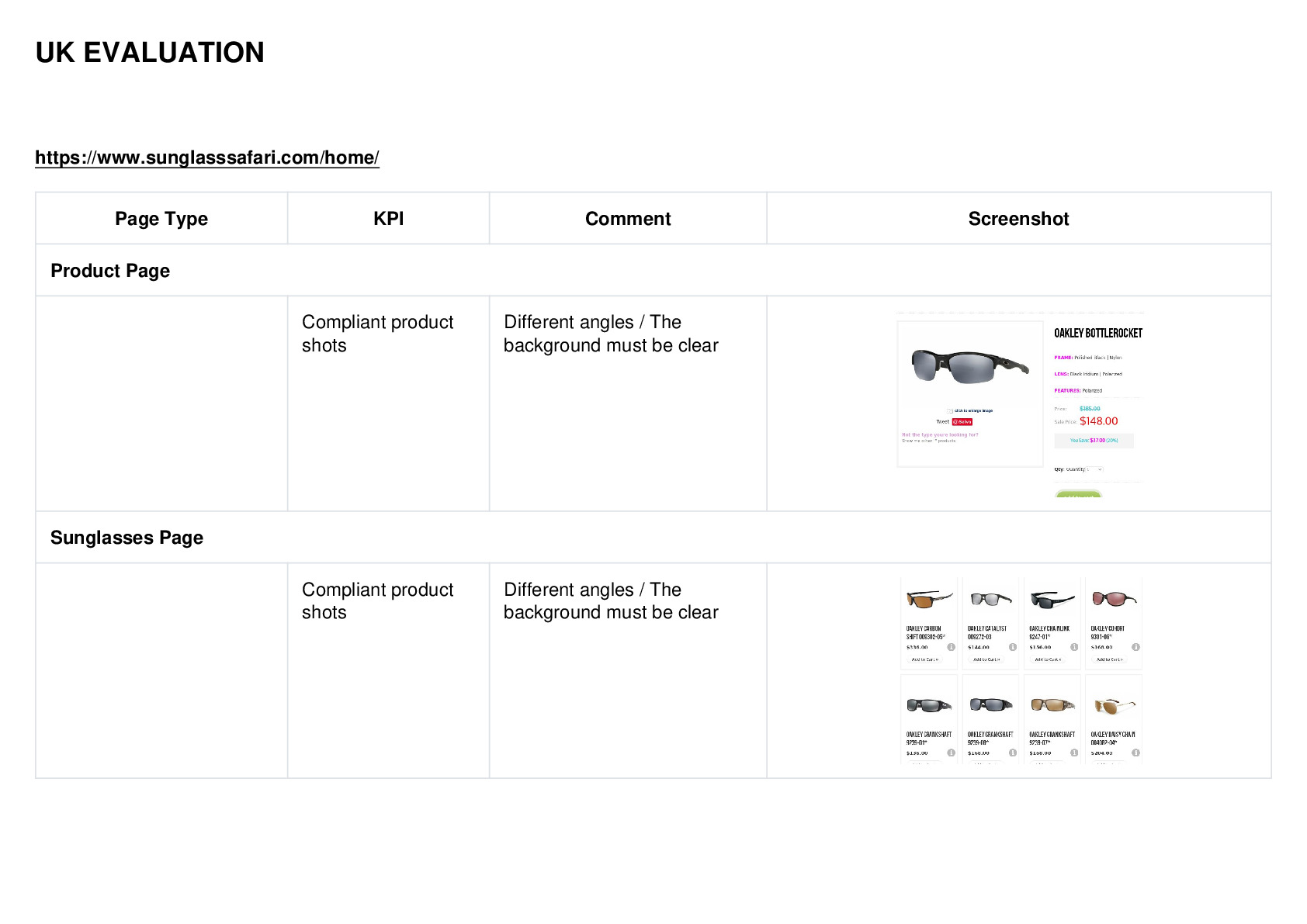This screenshot has width=1307, height=924.
Task: Click info icon for Crankshaft 9239-01
Action: coord(951,753)
